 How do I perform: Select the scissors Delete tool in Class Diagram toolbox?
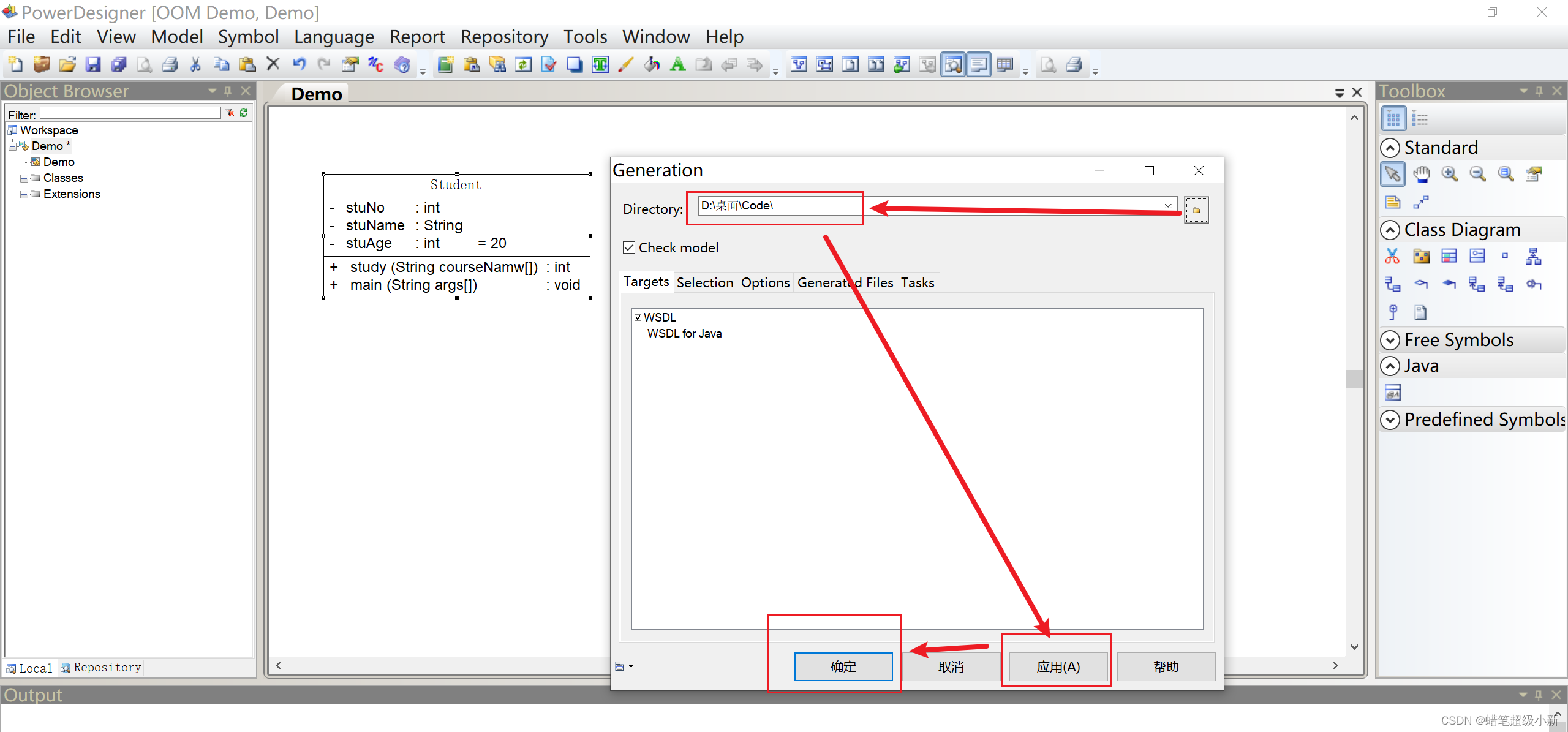click(1392, 256)
